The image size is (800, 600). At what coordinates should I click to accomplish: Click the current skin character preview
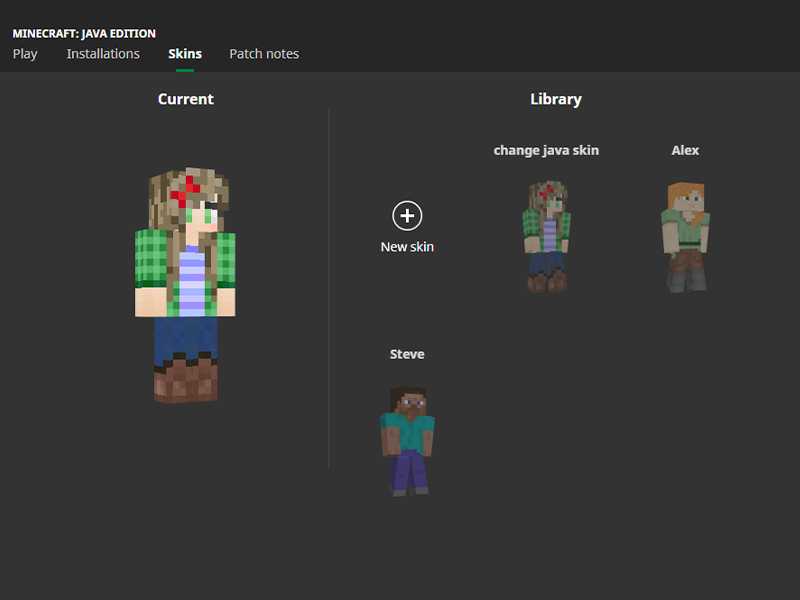[x=185, y=285]
